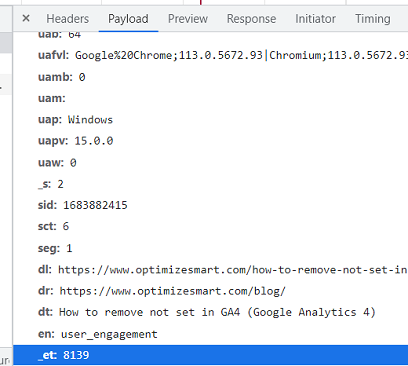Screen dimensions: 408x366
Task: Select the uapv: 15.0.0 row
Action: click(x=211, y=141)
